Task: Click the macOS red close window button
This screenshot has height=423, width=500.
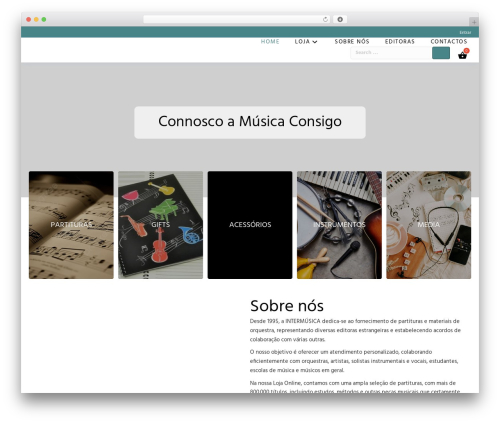Action: [x=29, y=19]
